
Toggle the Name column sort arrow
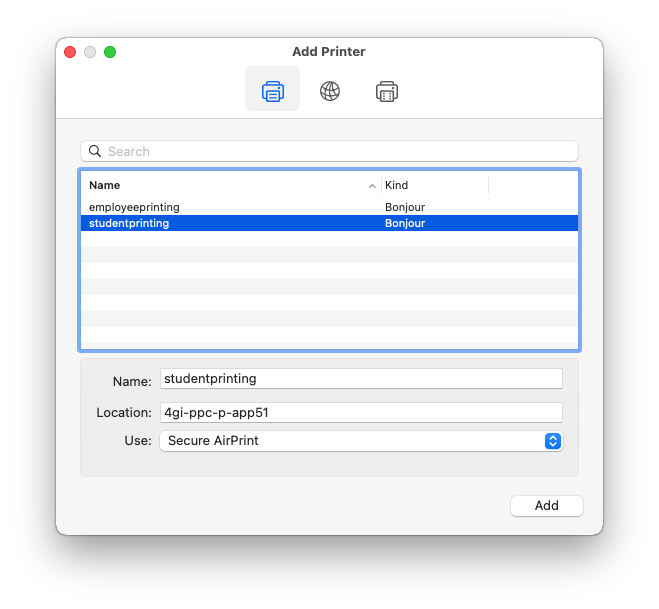[372, 186]
